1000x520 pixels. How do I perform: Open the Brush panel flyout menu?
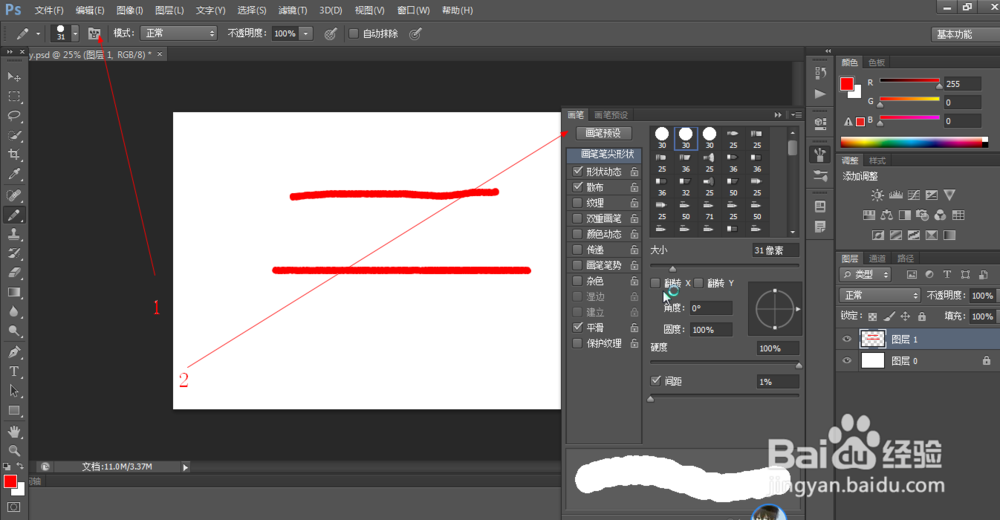797,115
